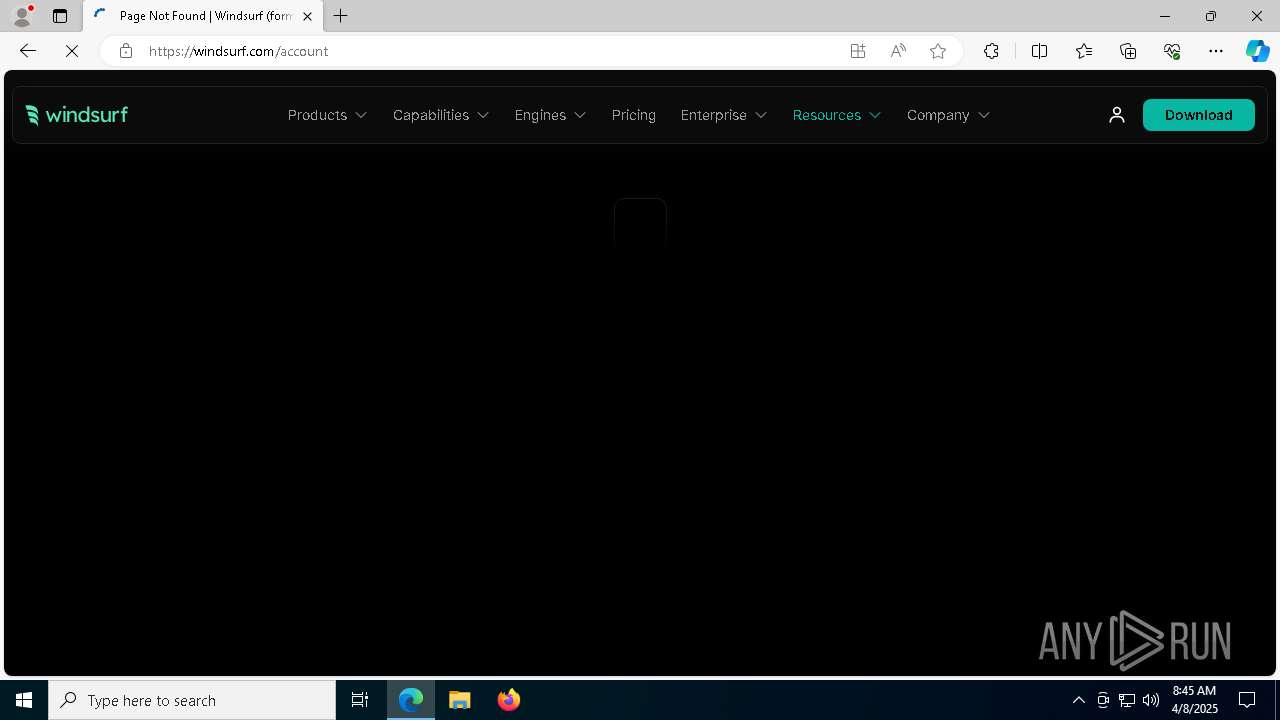Go back to the previous page
The height and width of the screenshot is (720, 1280).
point(28,51)
